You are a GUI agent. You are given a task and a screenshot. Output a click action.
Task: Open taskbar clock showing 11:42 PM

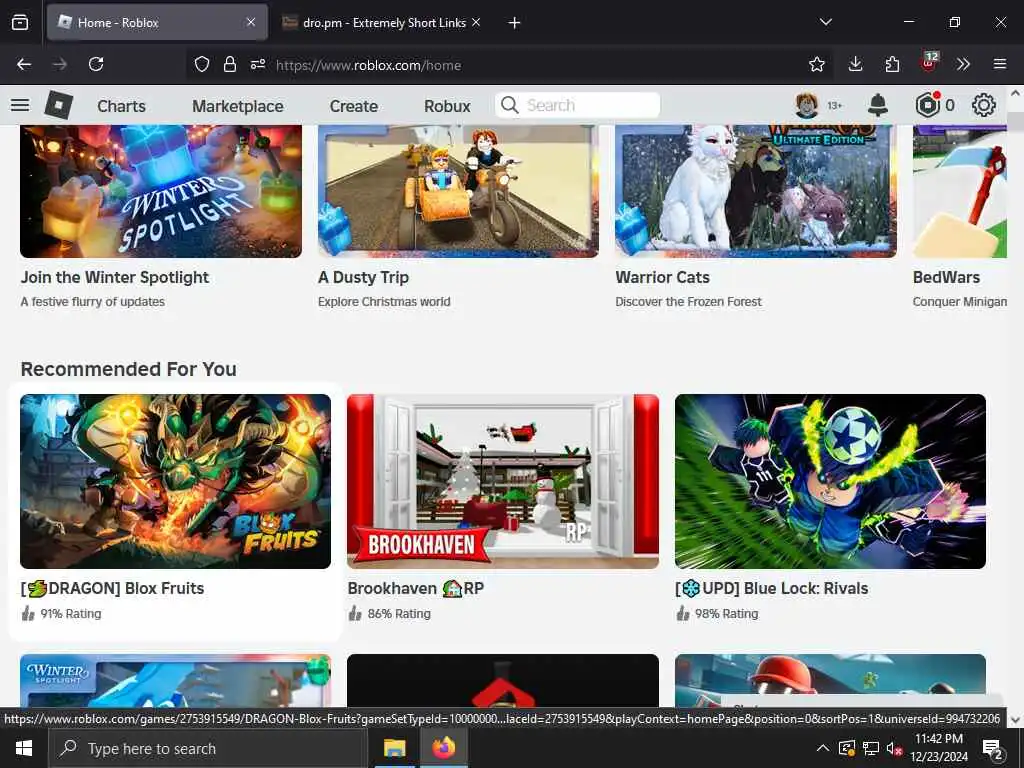pos(938,748)
